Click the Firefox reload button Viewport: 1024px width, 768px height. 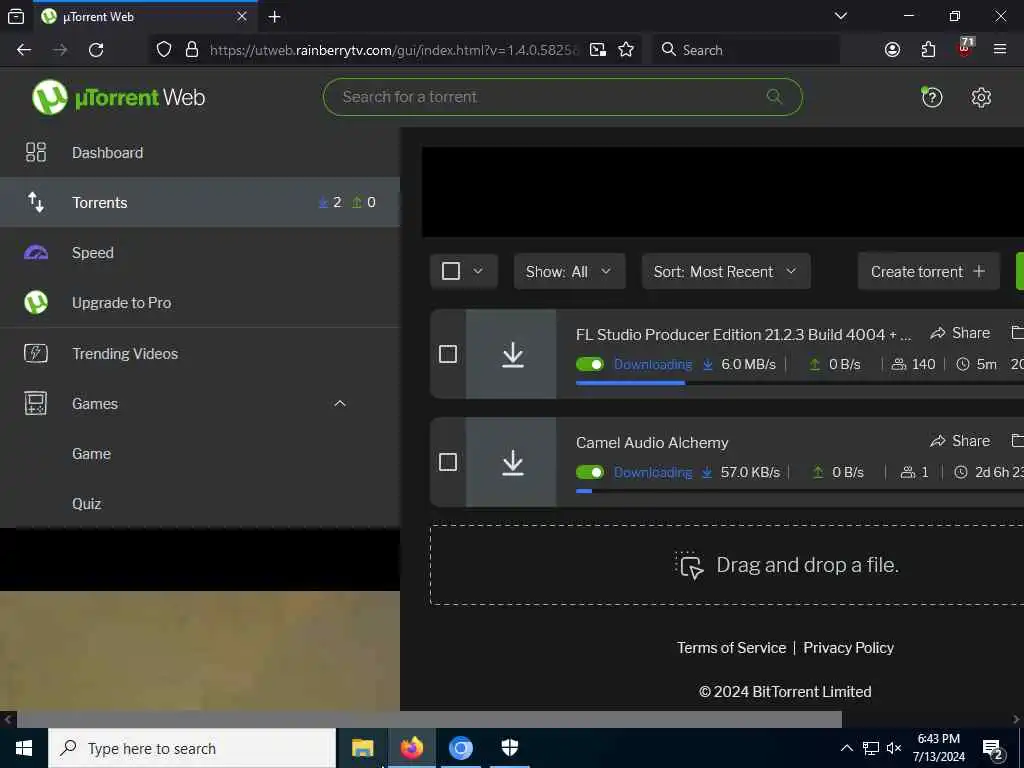pos(96,50)
